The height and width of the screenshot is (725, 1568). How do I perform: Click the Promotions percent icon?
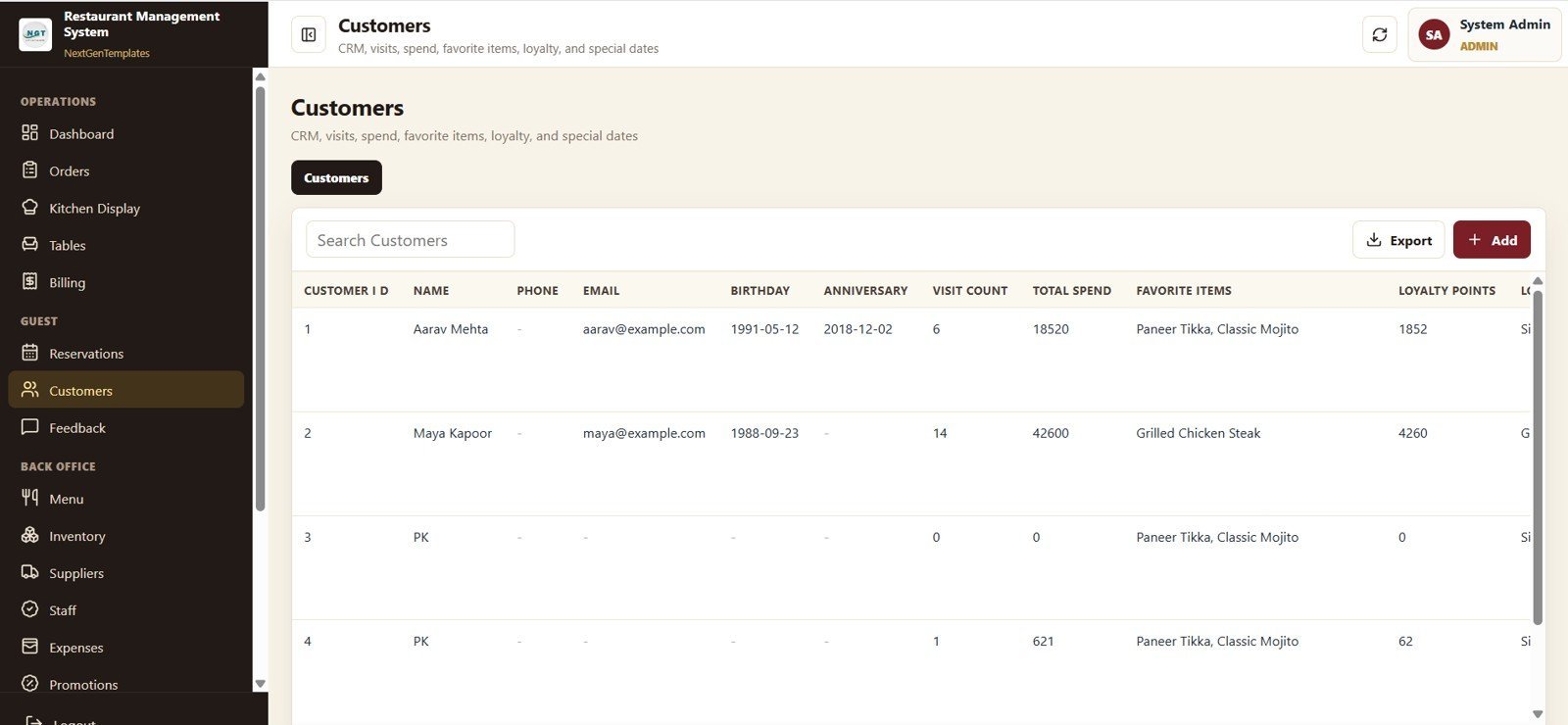(30, 684)
